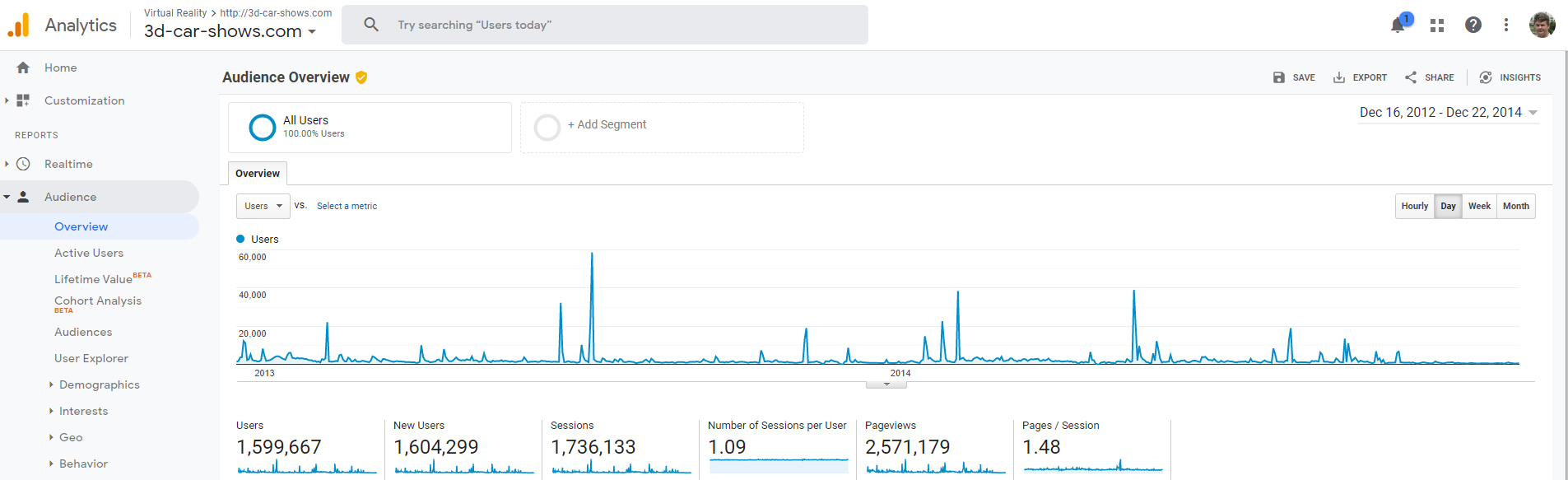The height and width of the screenshot is (480, 1568).
Task: Click + Add Segment
Action: pos(607,124)
